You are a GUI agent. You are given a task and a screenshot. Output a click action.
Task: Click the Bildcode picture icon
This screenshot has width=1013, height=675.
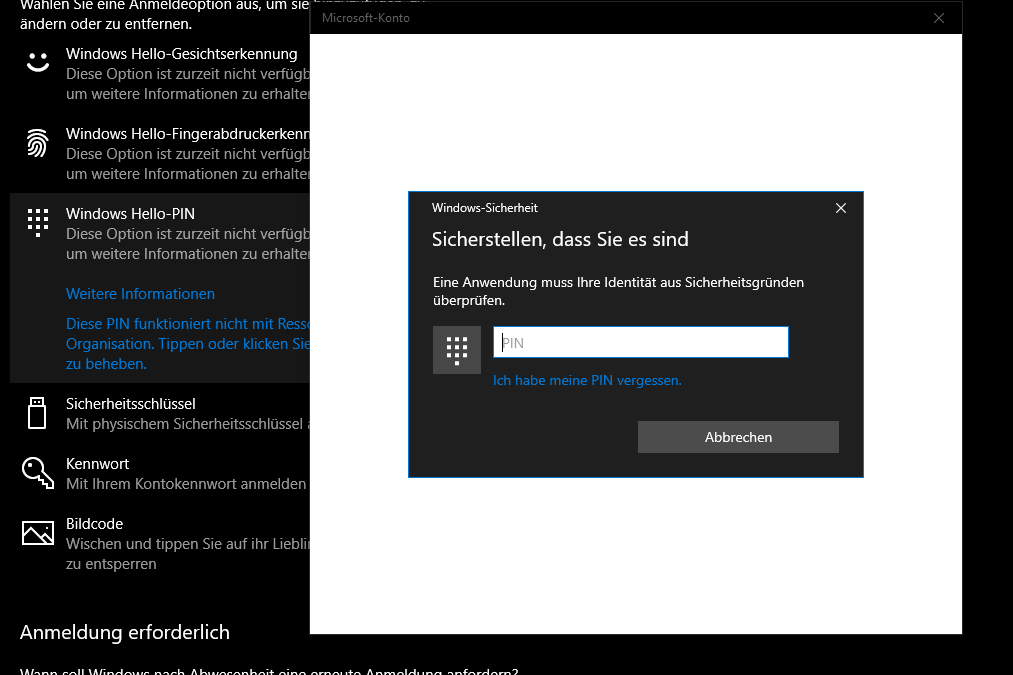click(x=37, y=533)
